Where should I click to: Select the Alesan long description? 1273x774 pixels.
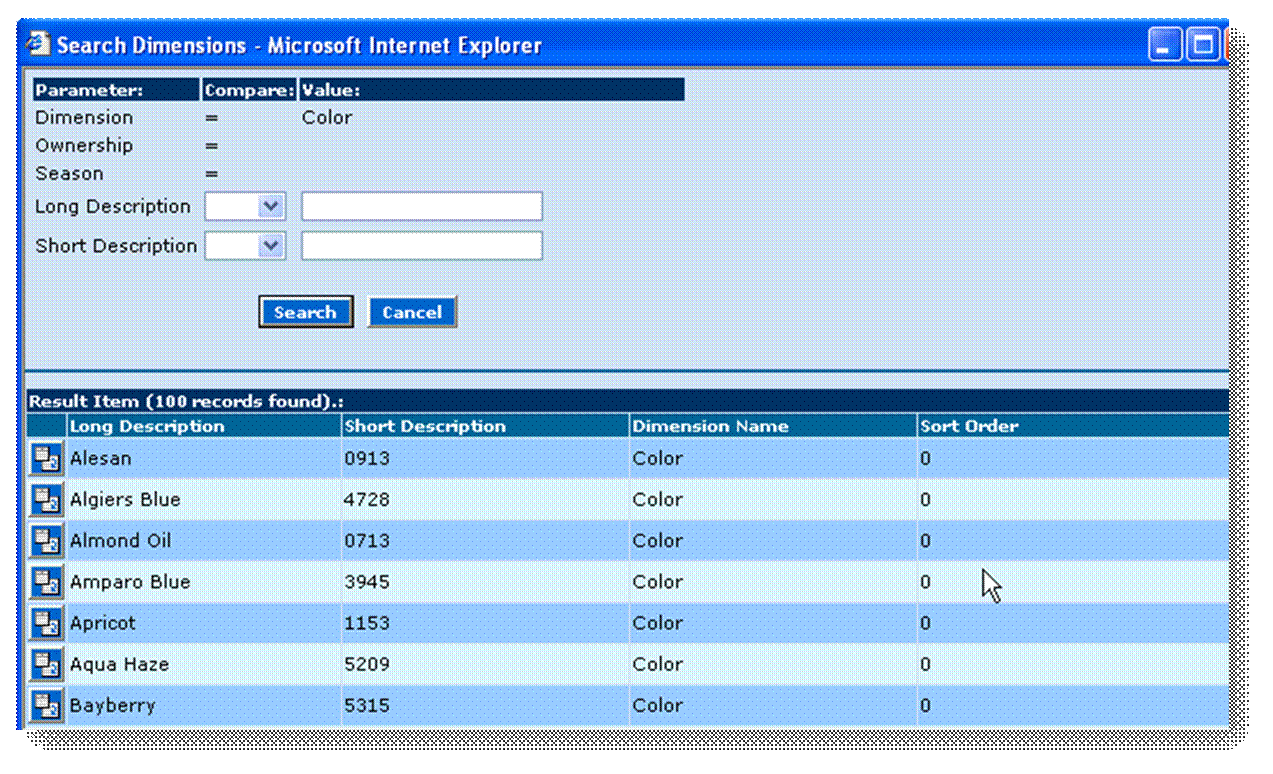[x=100, y=459]
